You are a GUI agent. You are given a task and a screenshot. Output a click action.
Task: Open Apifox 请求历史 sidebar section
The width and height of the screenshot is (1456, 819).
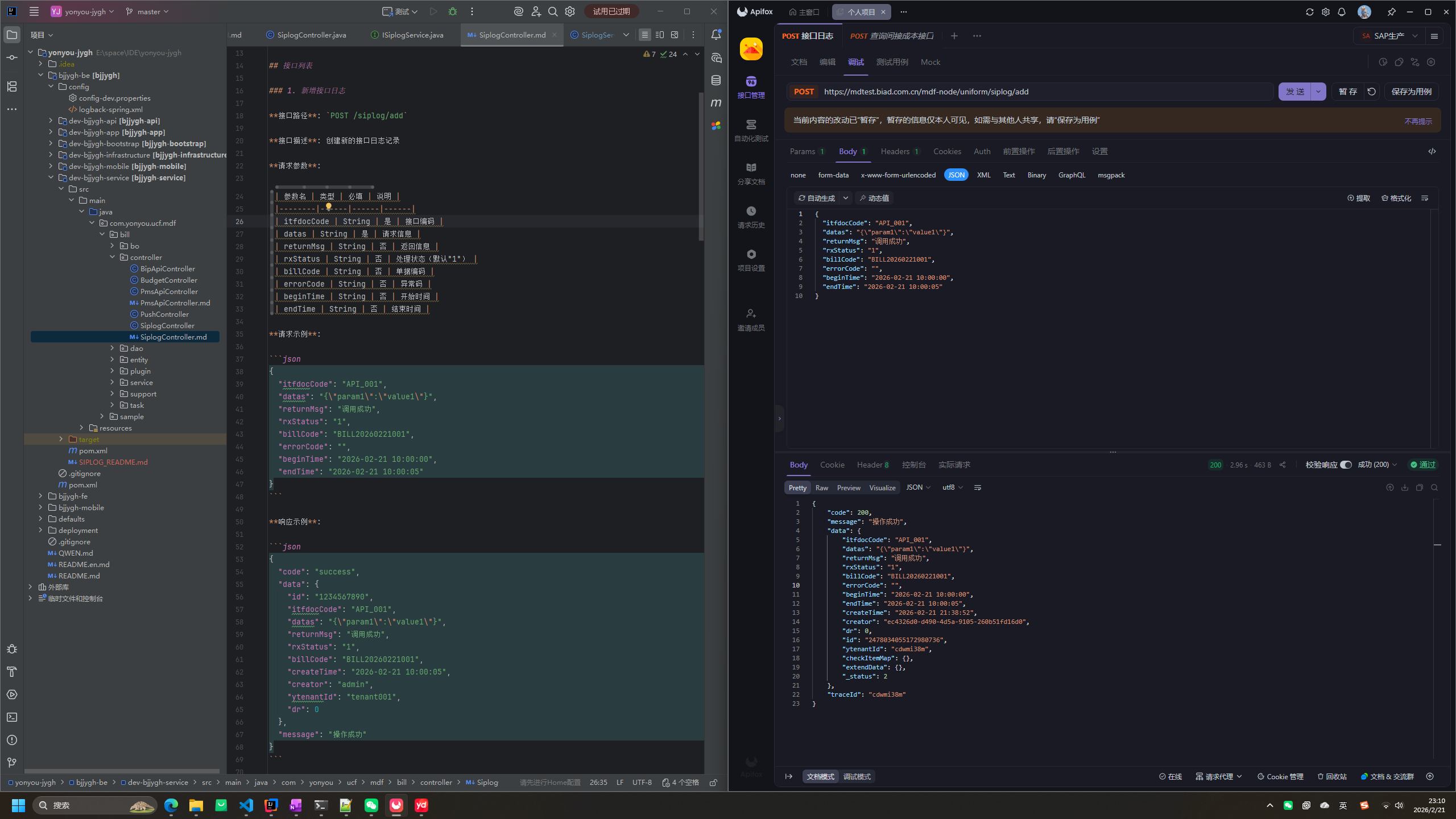point(751,217)
